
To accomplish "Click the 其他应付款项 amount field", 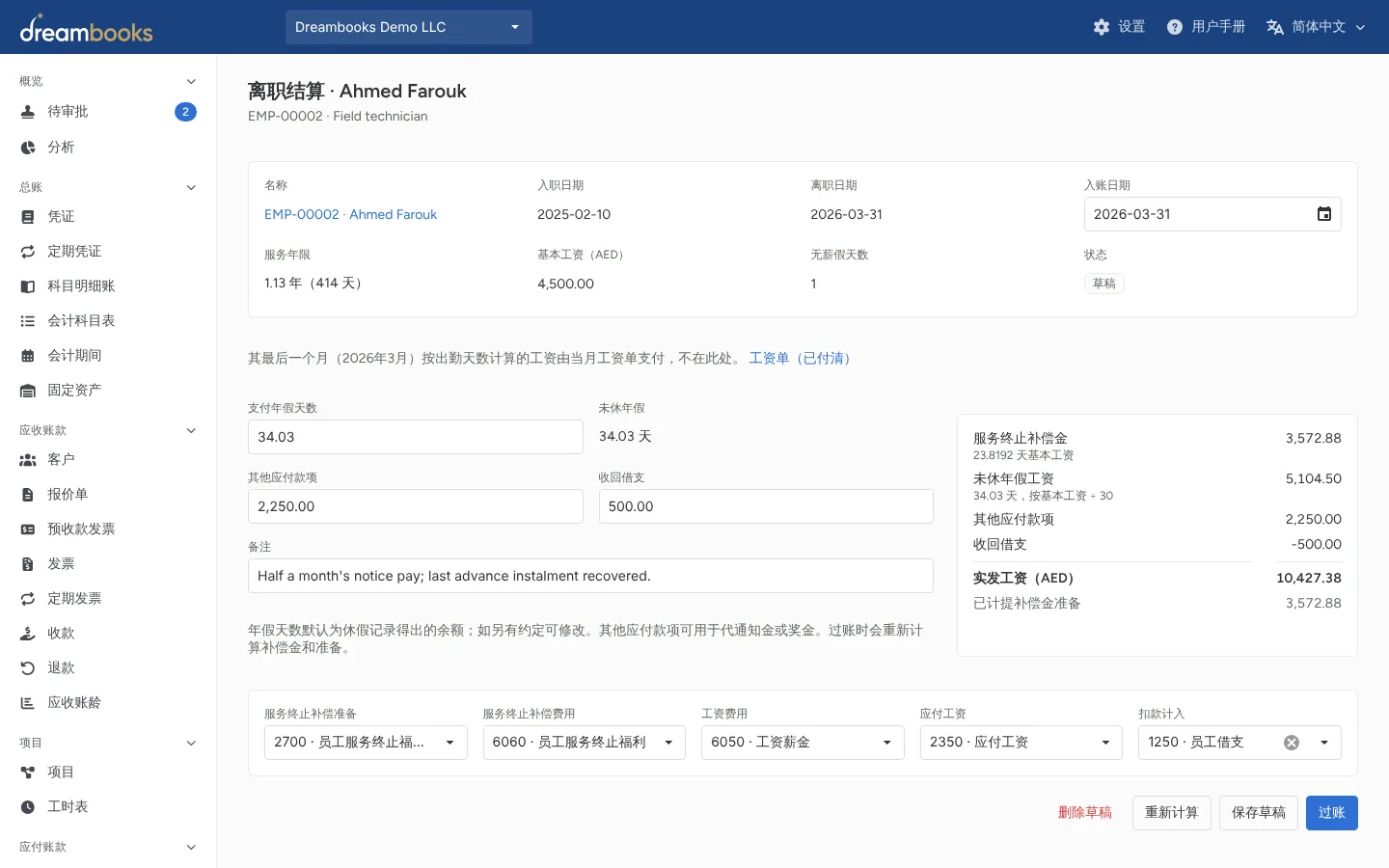I will (x=416, y=506).
